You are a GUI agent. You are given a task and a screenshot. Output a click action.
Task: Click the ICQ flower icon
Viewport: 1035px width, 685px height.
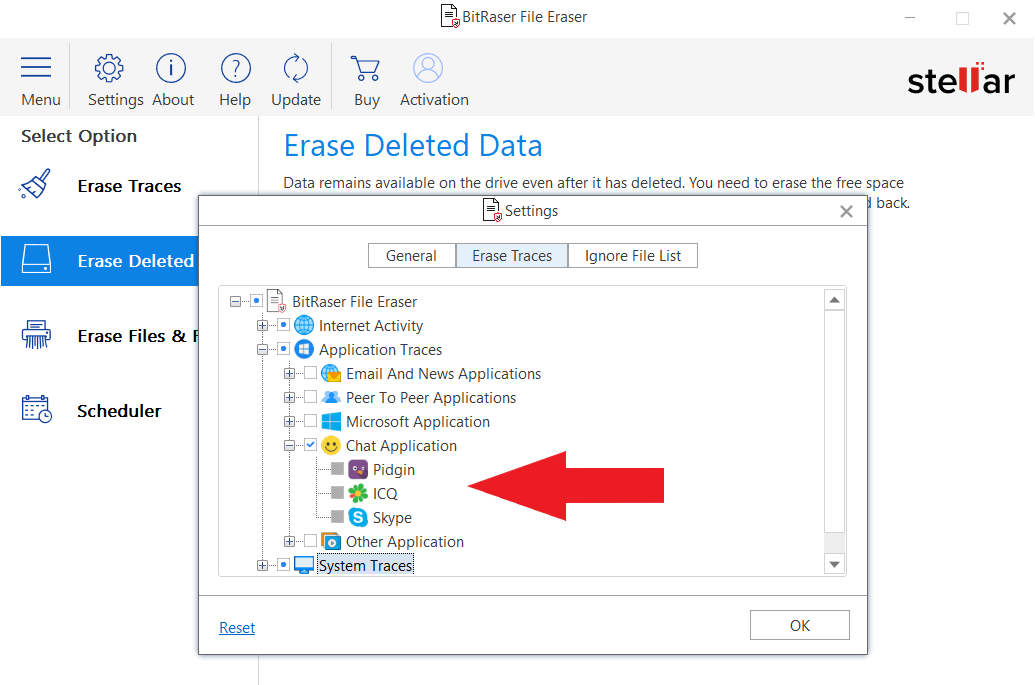(x=358, y=493)
